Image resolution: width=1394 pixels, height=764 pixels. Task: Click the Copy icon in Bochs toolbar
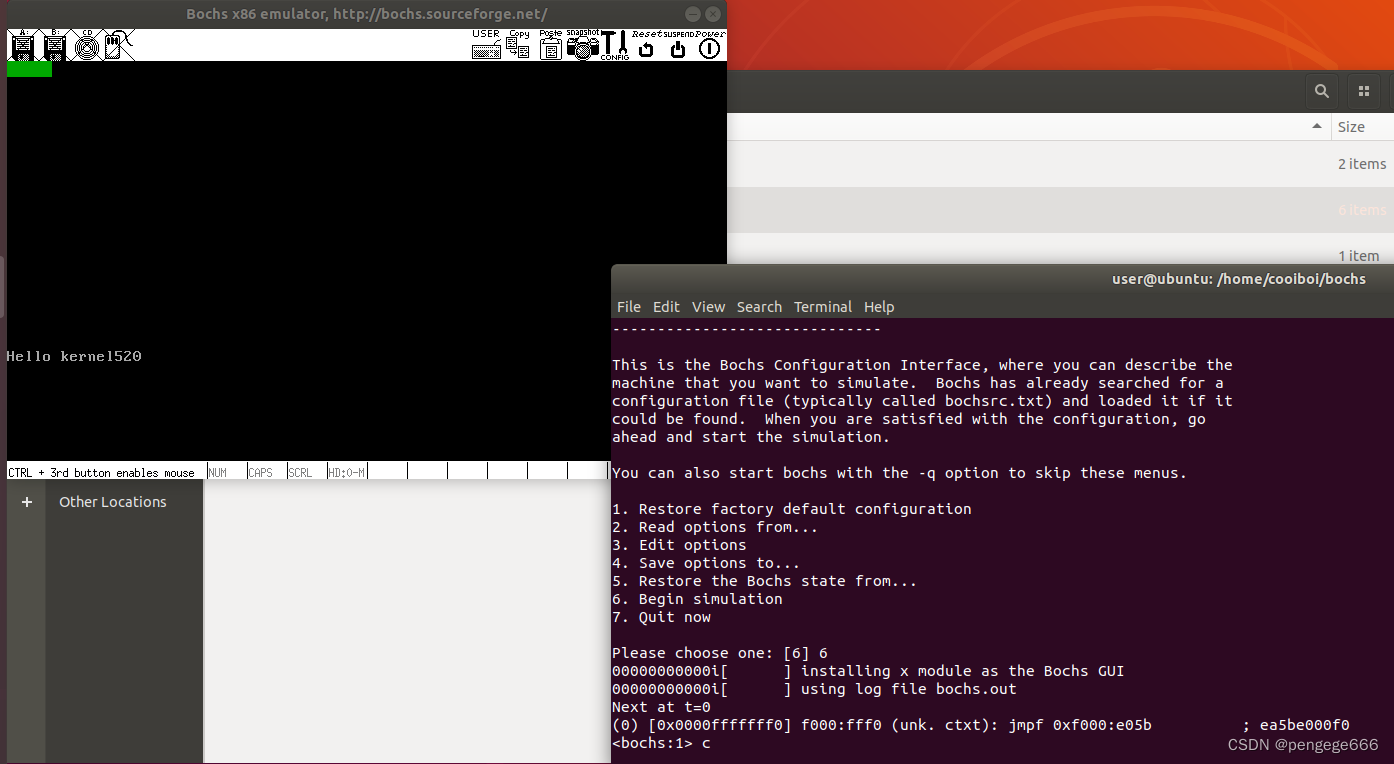(518, 45)
